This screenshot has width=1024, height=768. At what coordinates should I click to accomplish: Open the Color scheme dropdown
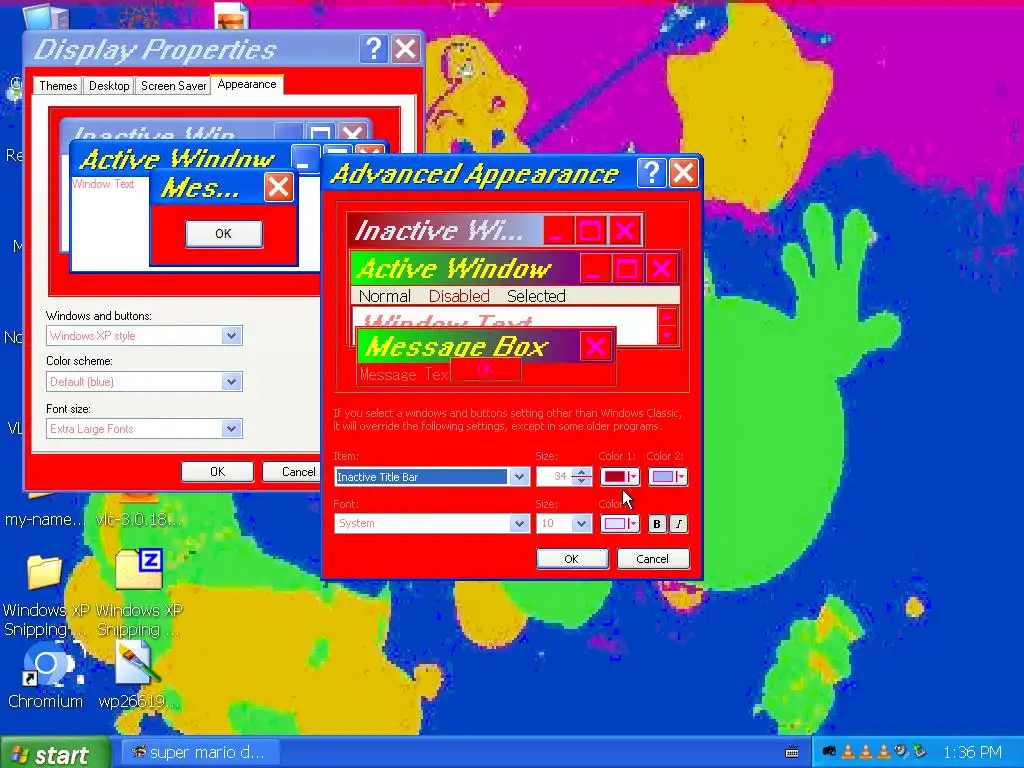231,382
